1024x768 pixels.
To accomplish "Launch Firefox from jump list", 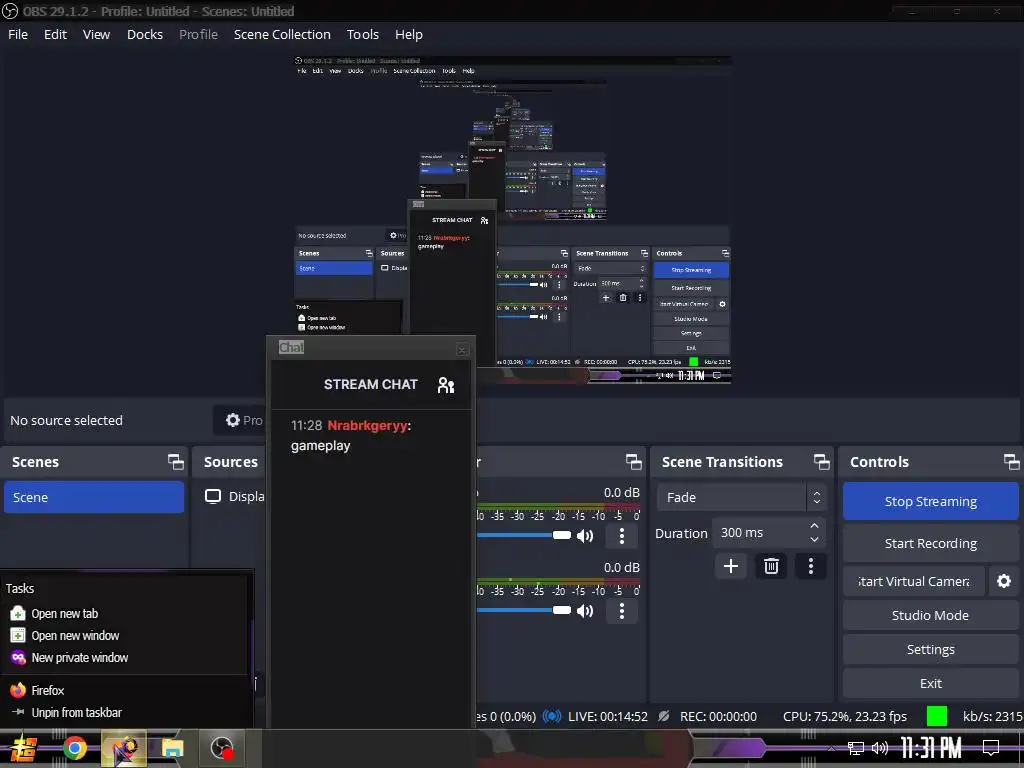I will 47,690.
